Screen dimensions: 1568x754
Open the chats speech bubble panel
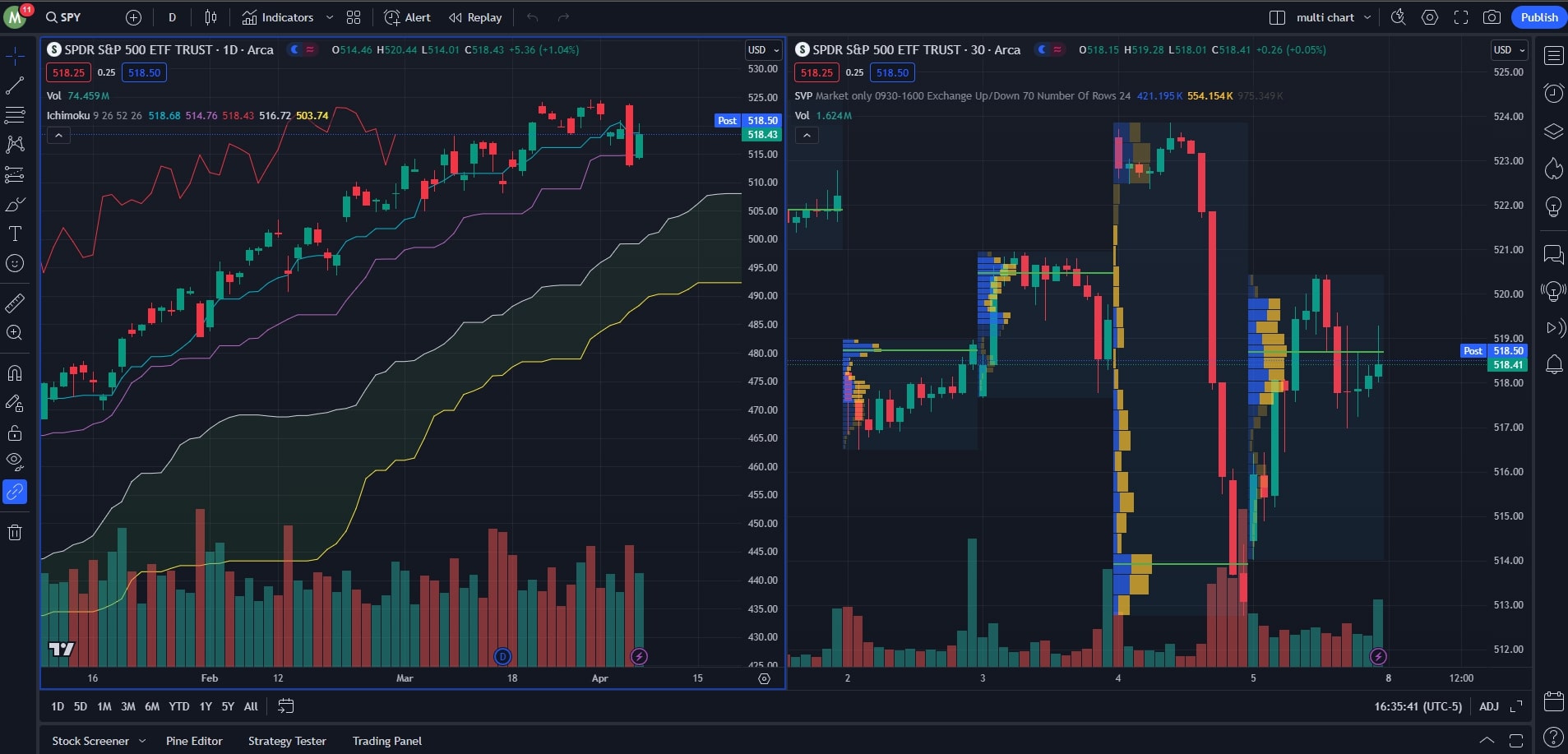pyautogui.click(x=1553, y=254)
